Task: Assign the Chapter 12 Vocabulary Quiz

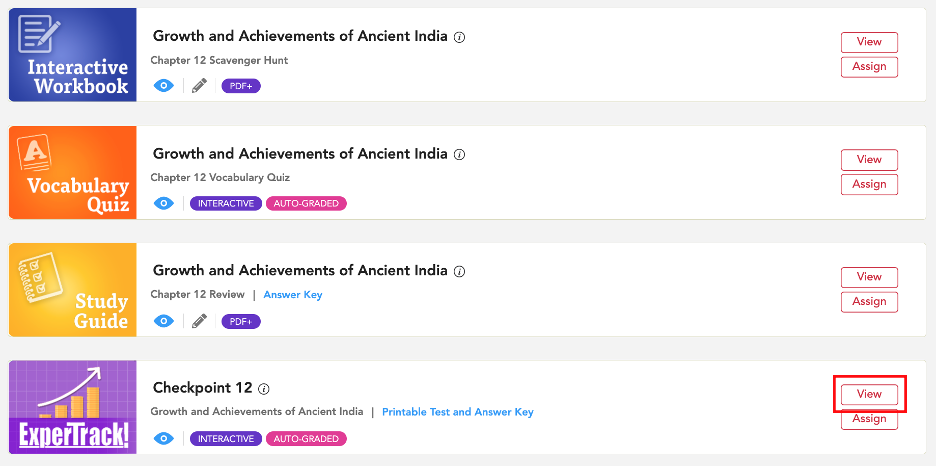Action: 869,184
